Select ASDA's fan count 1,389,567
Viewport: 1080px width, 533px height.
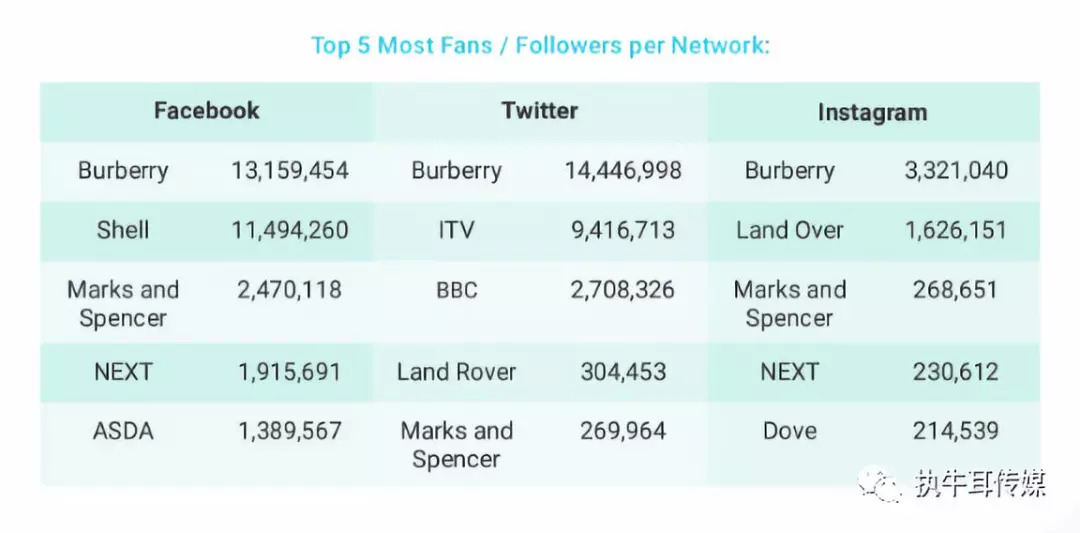pos(290,432)
